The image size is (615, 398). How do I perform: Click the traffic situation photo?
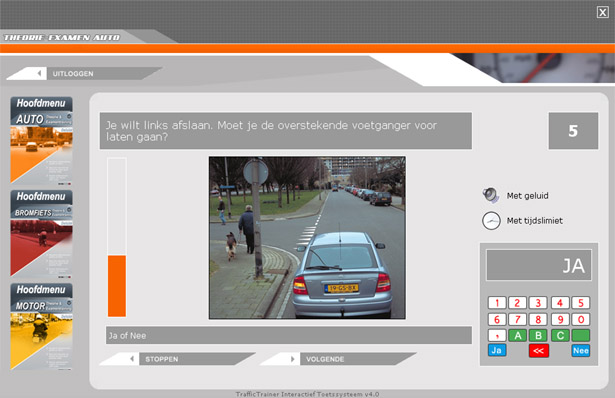pyautogui.click(x=308, y=238)
